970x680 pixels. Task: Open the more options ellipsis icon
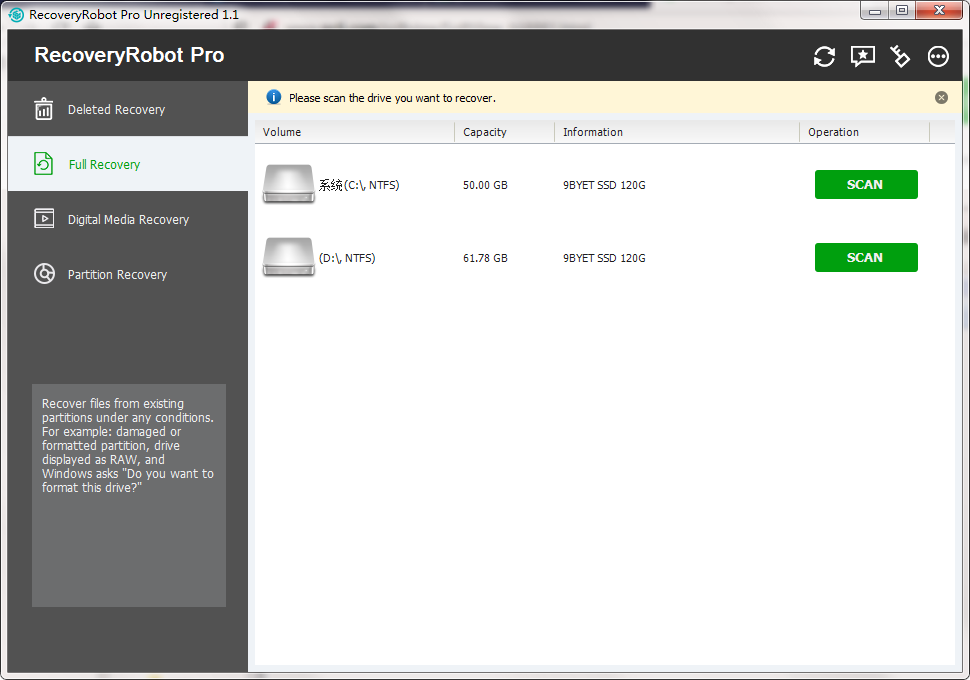pos(938,56)
